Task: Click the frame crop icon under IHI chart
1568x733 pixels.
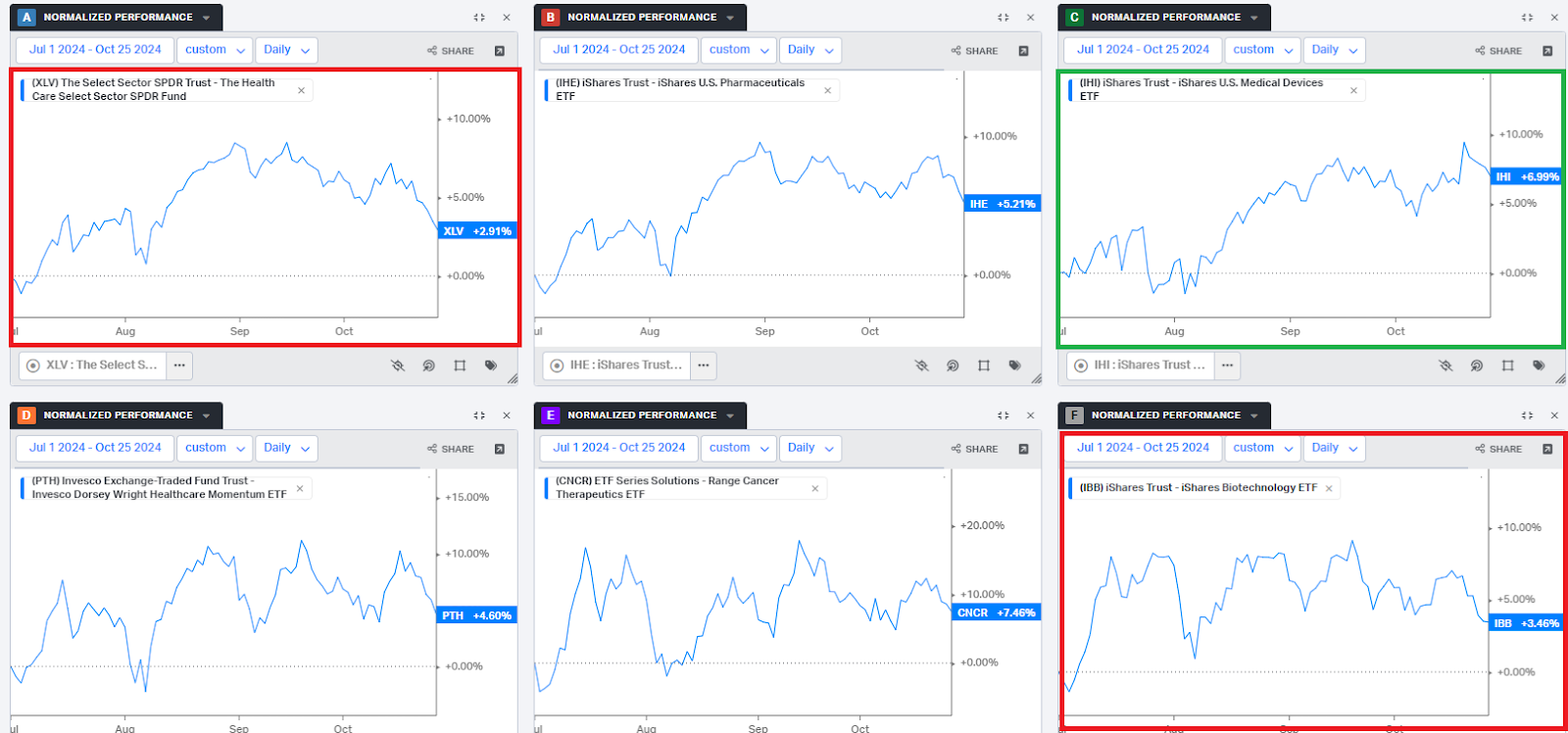Action: 1508,366
